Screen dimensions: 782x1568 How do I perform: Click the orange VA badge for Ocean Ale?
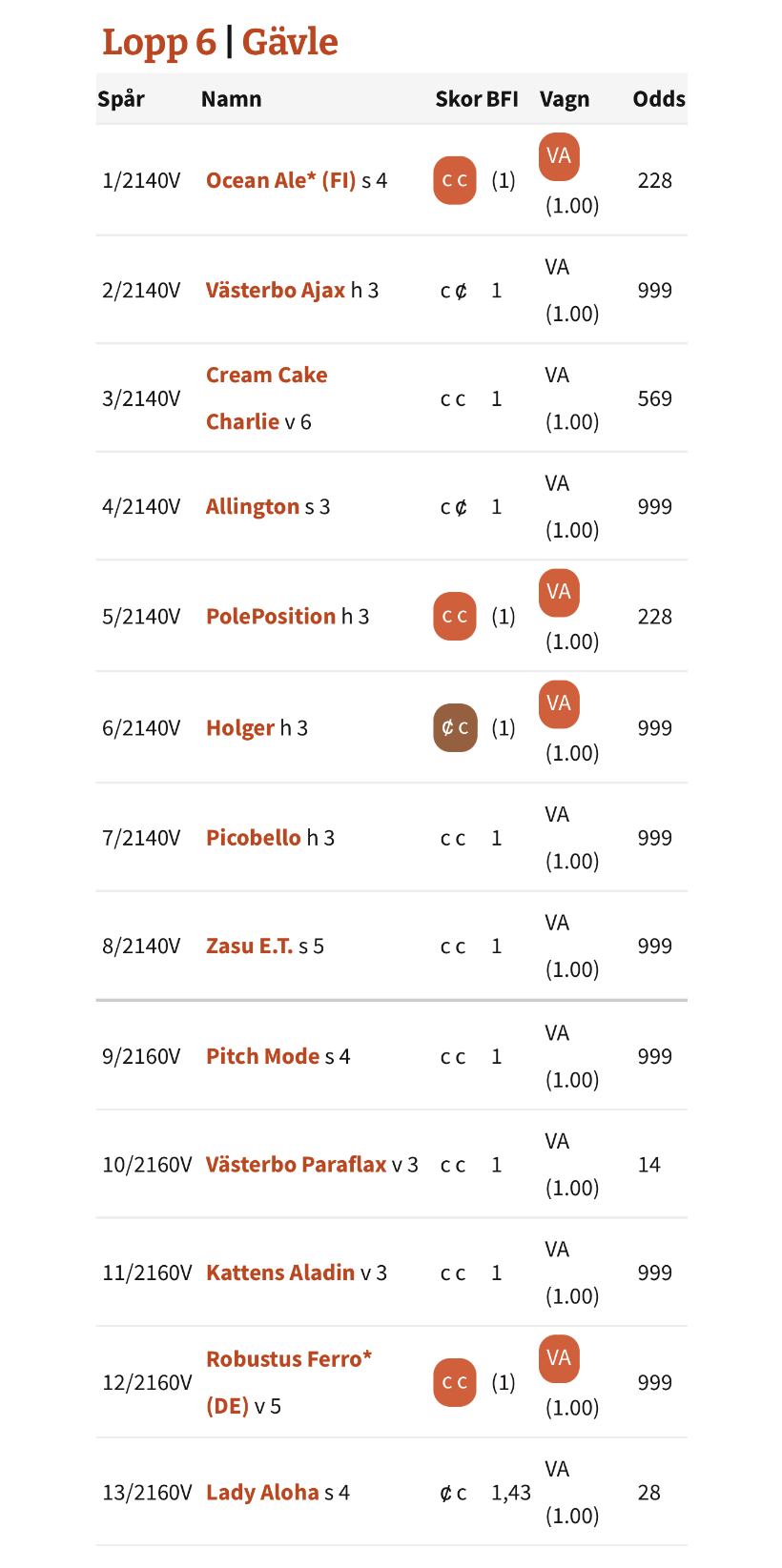tap(559, 156)
